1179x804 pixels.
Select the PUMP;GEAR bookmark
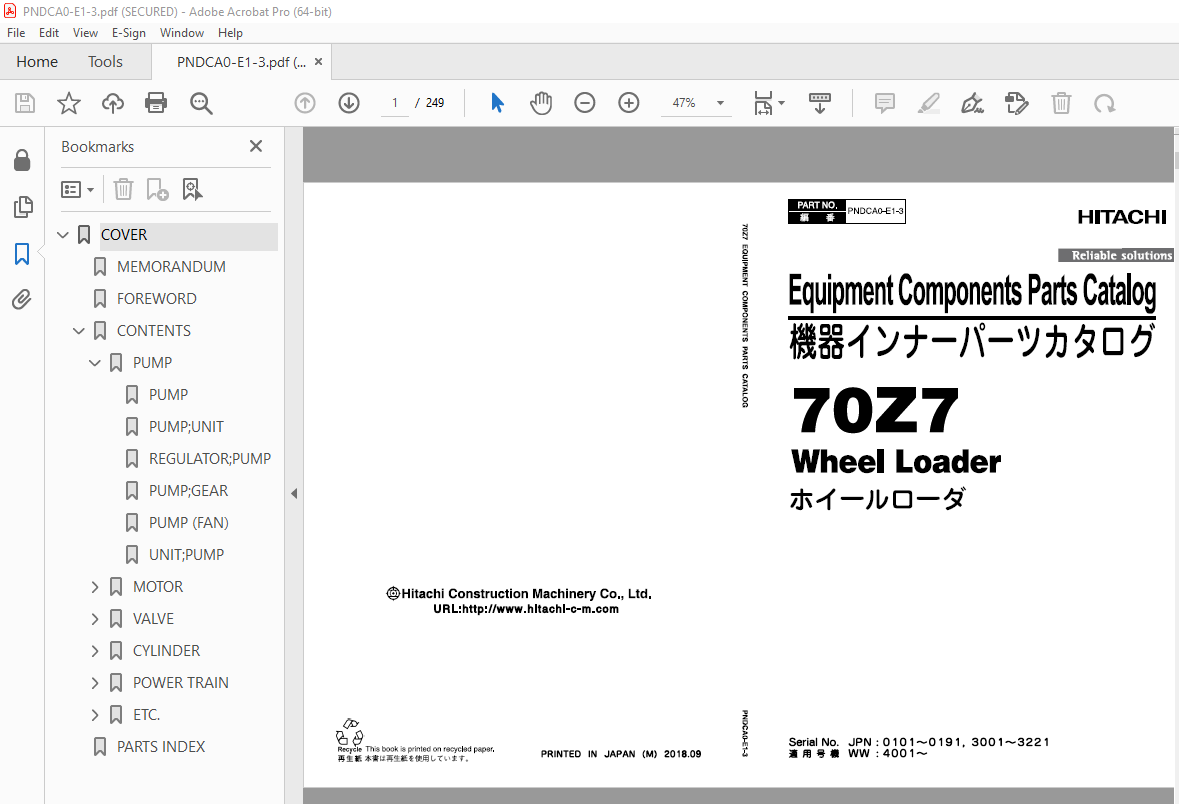188,490
